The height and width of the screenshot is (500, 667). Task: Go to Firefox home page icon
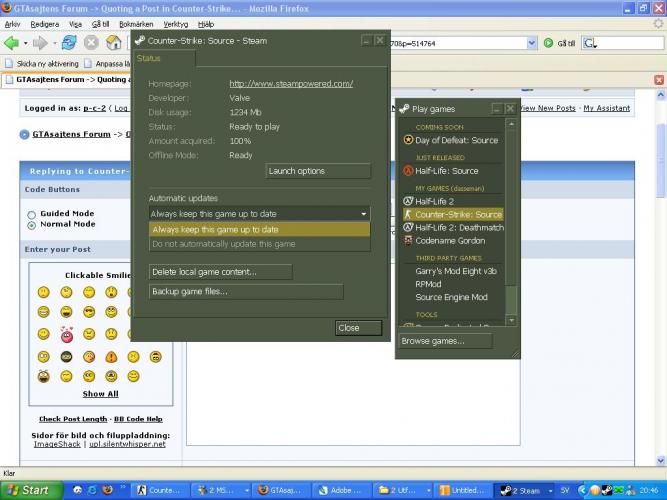[114, 43]
